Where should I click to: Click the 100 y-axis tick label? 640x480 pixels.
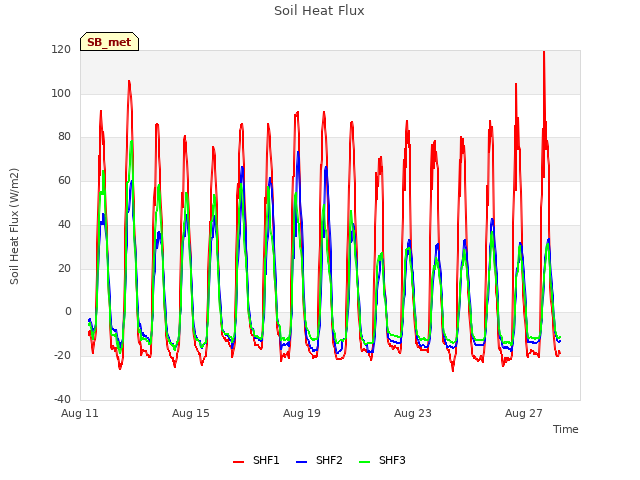click(x=61, y=93)
